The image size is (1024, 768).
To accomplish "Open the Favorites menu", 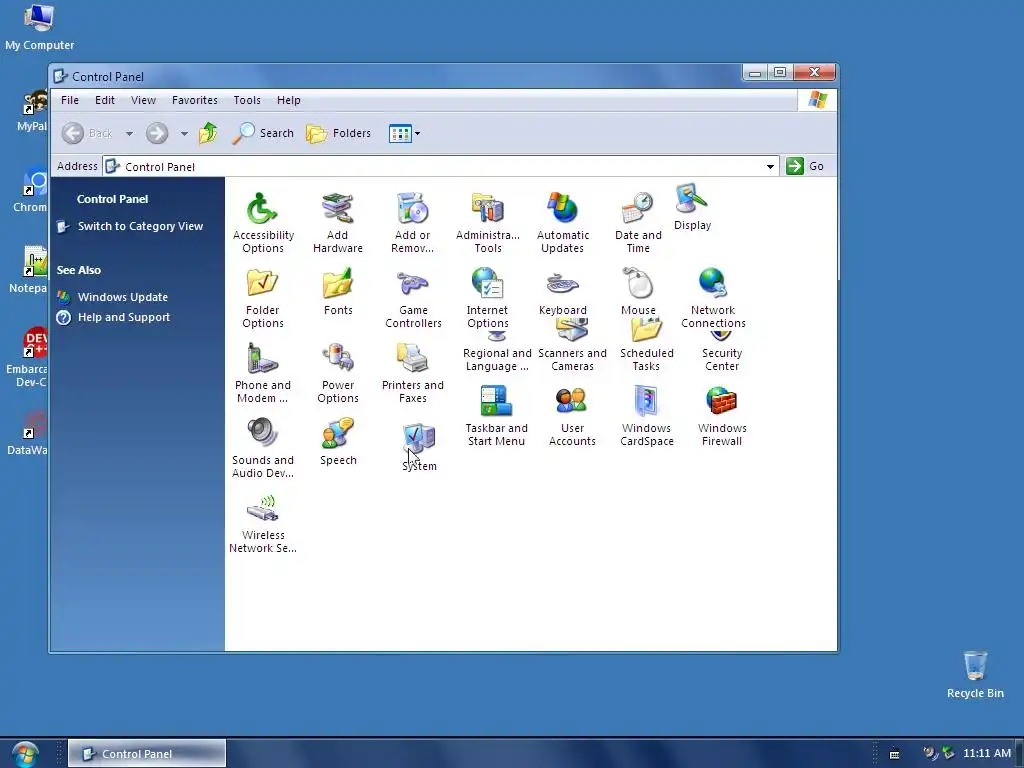I will pyautogui.click(x=195, y=100).
